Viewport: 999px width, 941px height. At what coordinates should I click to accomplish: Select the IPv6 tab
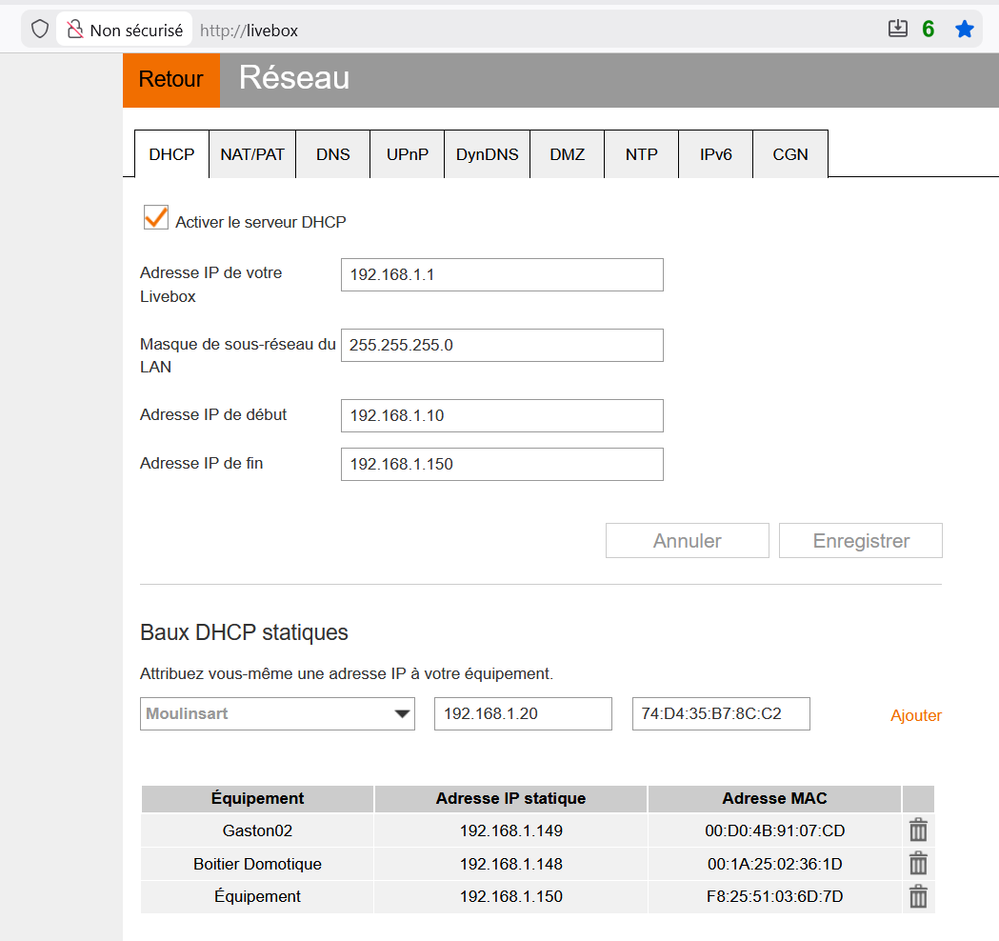pyautogui.click(x=715, y=155)
